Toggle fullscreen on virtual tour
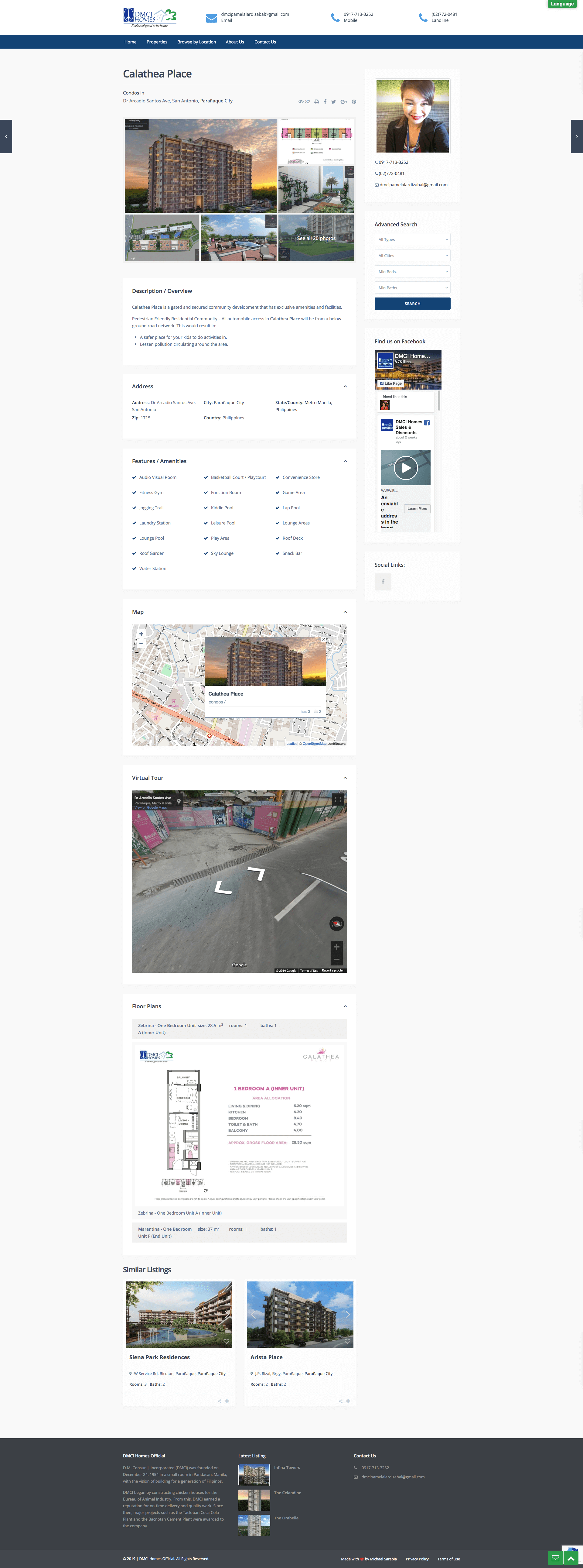This screenshot has width=583, height=1568. click(x=337, y=799)
